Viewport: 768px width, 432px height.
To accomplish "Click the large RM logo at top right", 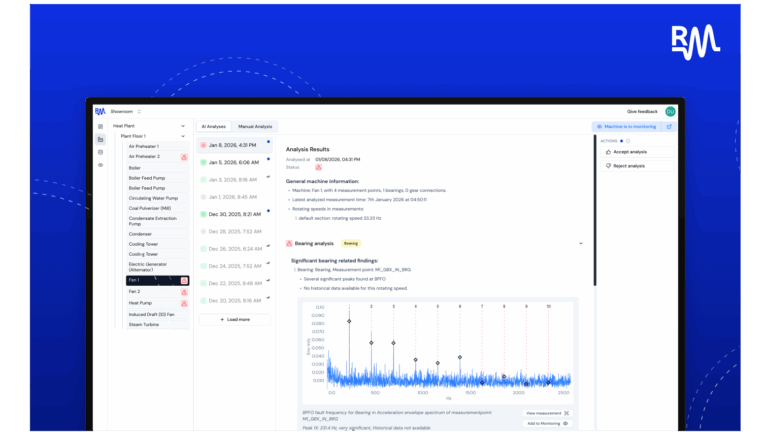I will point(696,42).
